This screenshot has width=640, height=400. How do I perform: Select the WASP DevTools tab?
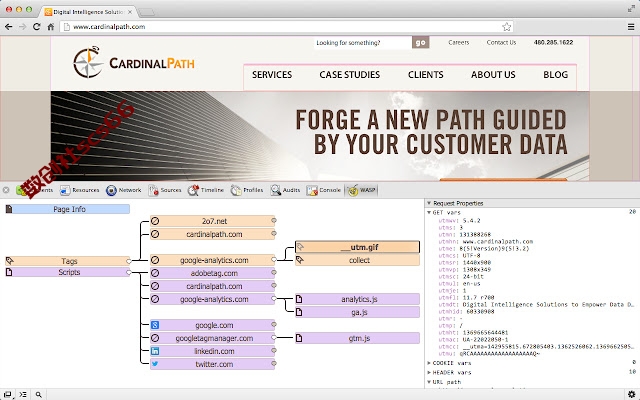click(362, 190)
